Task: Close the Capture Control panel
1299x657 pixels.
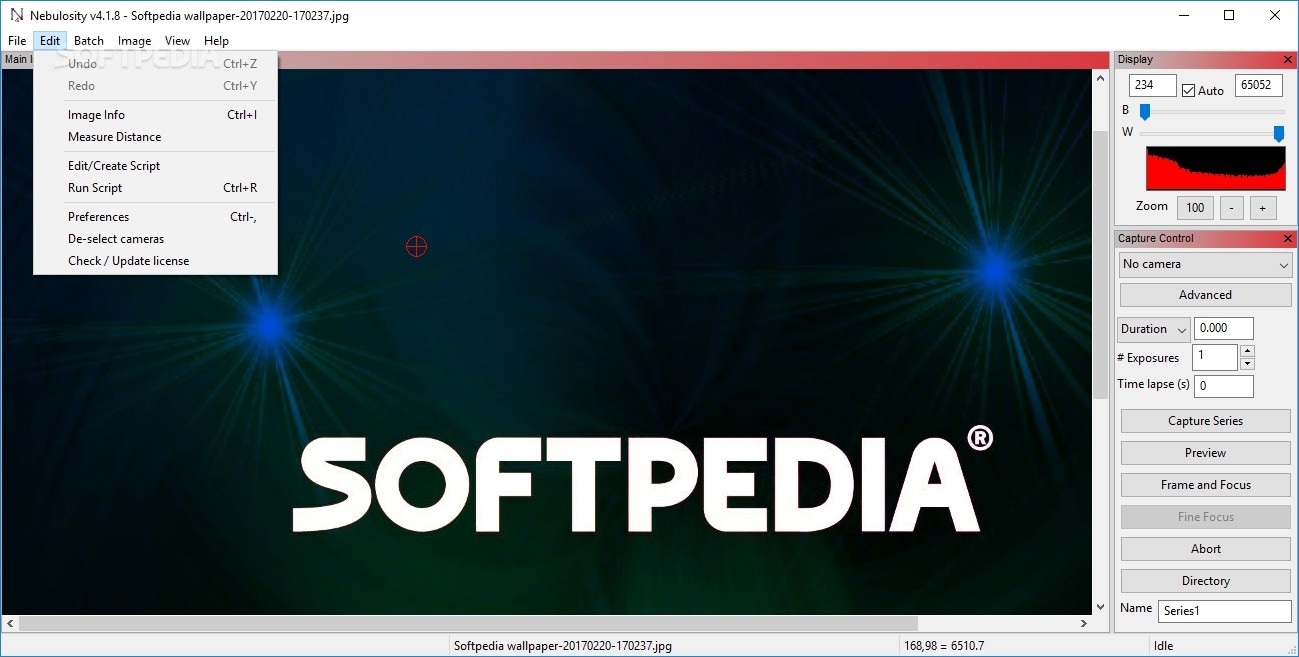Action: [x=1288, y=239]
